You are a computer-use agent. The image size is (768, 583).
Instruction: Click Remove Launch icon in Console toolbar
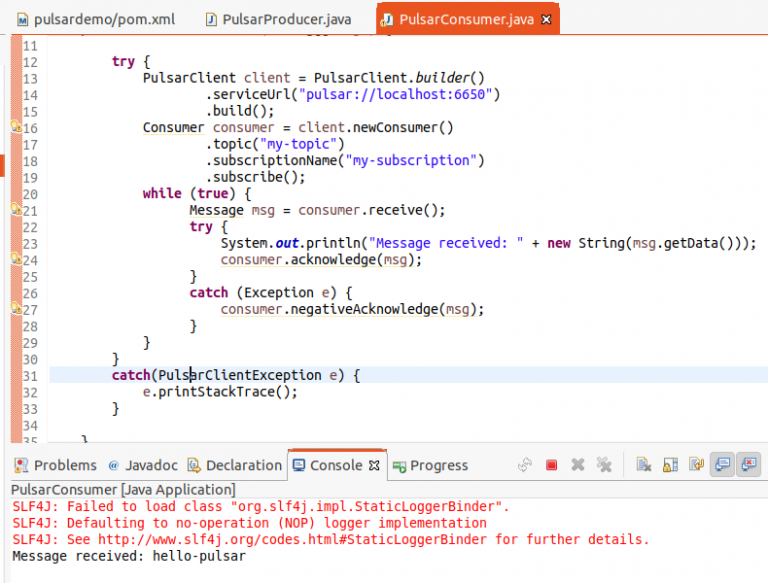[x=578, y=465]
